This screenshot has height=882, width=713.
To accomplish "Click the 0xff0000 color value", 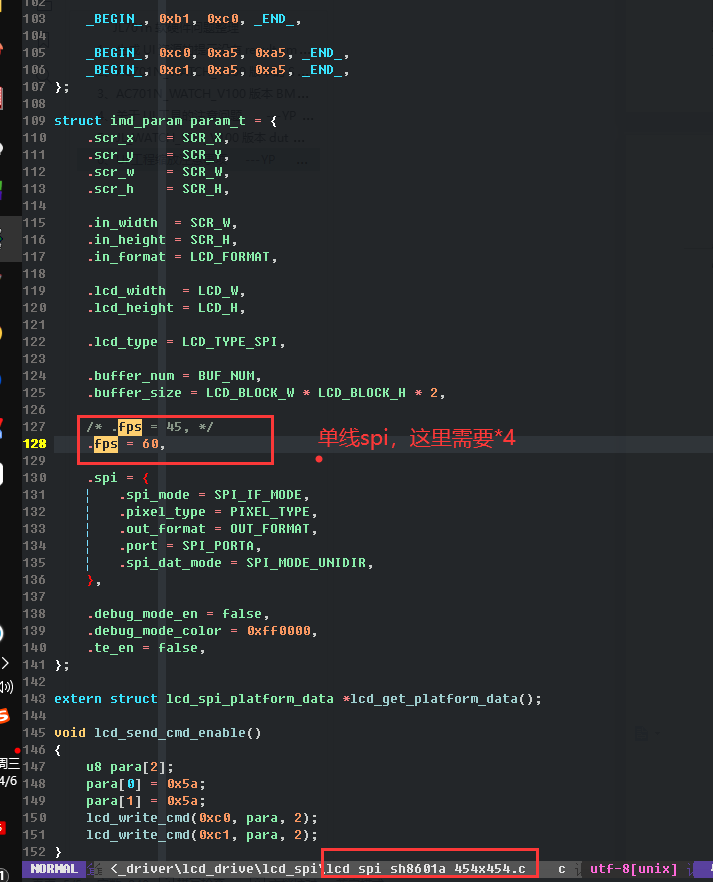I will 278,631.
